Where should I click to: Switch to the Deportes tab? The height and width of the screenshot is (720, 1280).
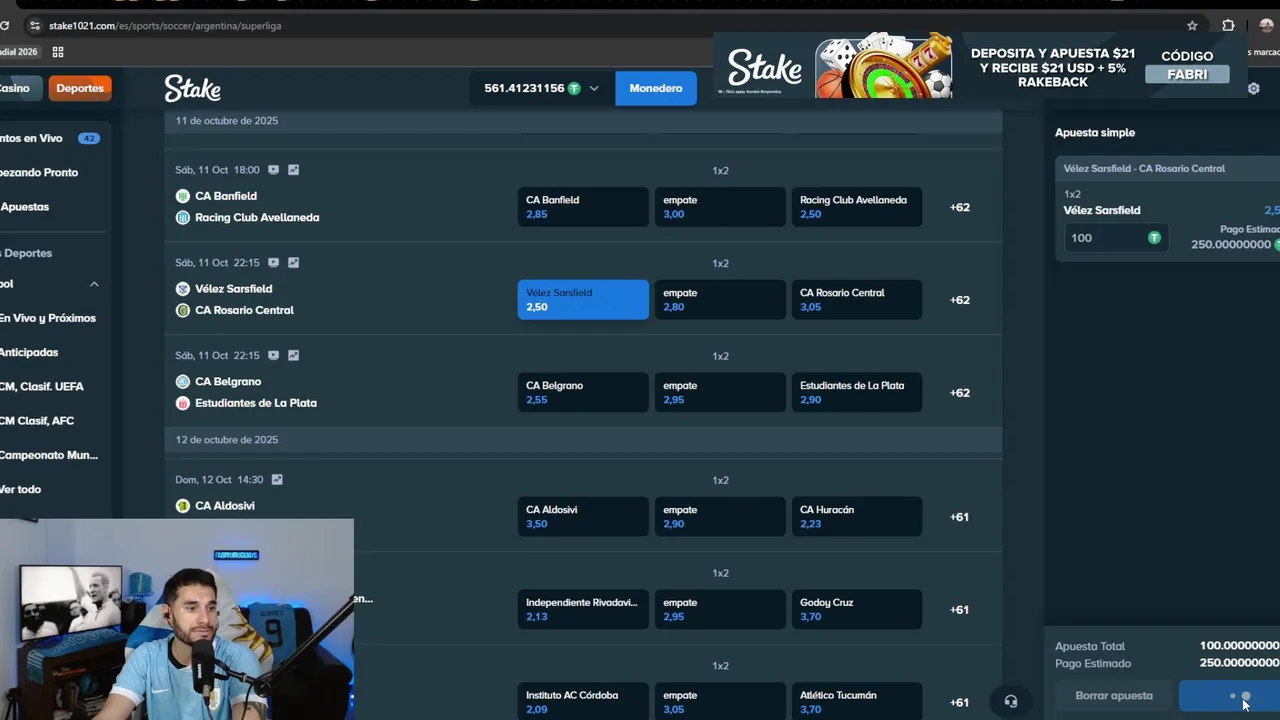pos(79,88)
